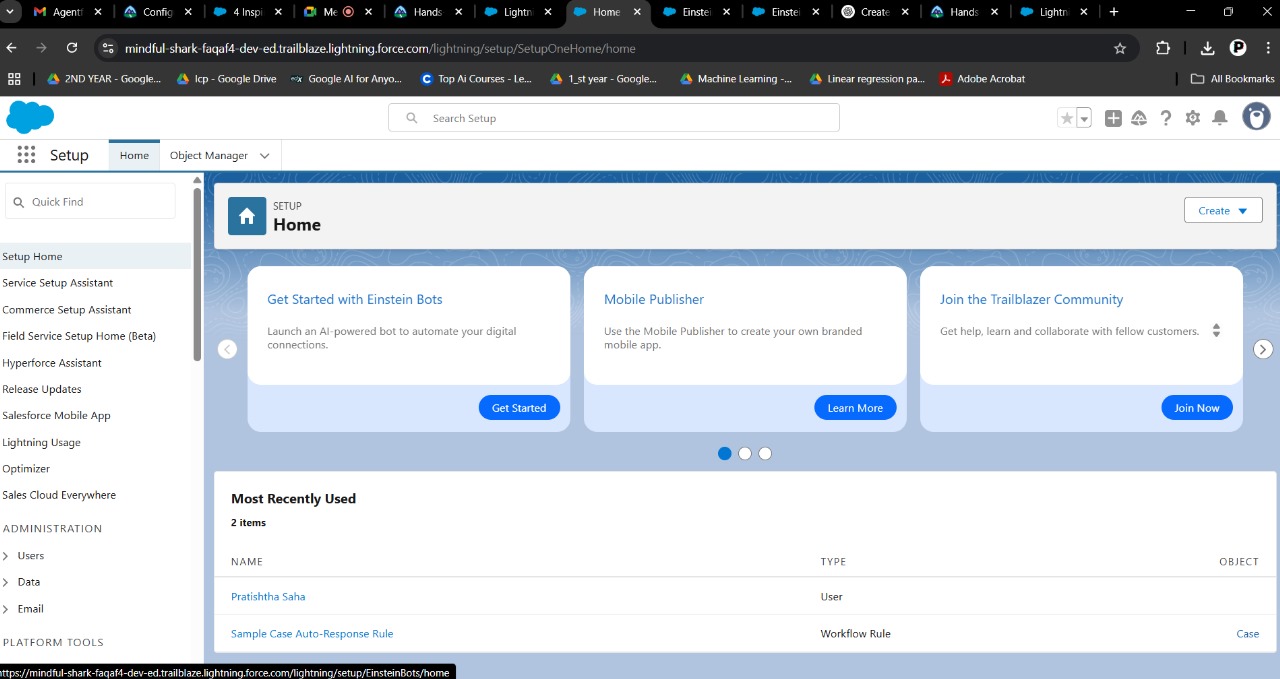Open a new browser tab
Viewport: 1280px width, 679px height.
tap(1114, 12)
